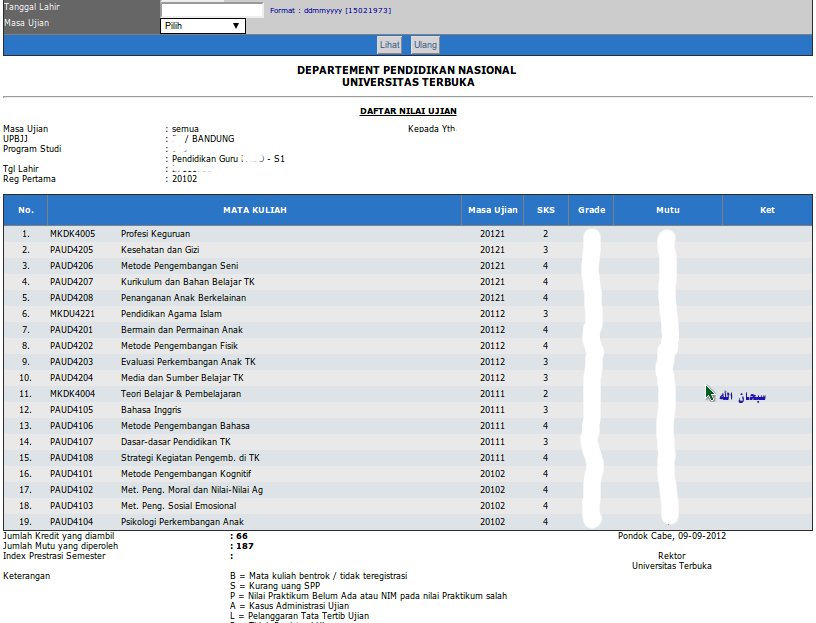Select 'Psikologi Perkembangan Anak' course name

tap(182, 522)
